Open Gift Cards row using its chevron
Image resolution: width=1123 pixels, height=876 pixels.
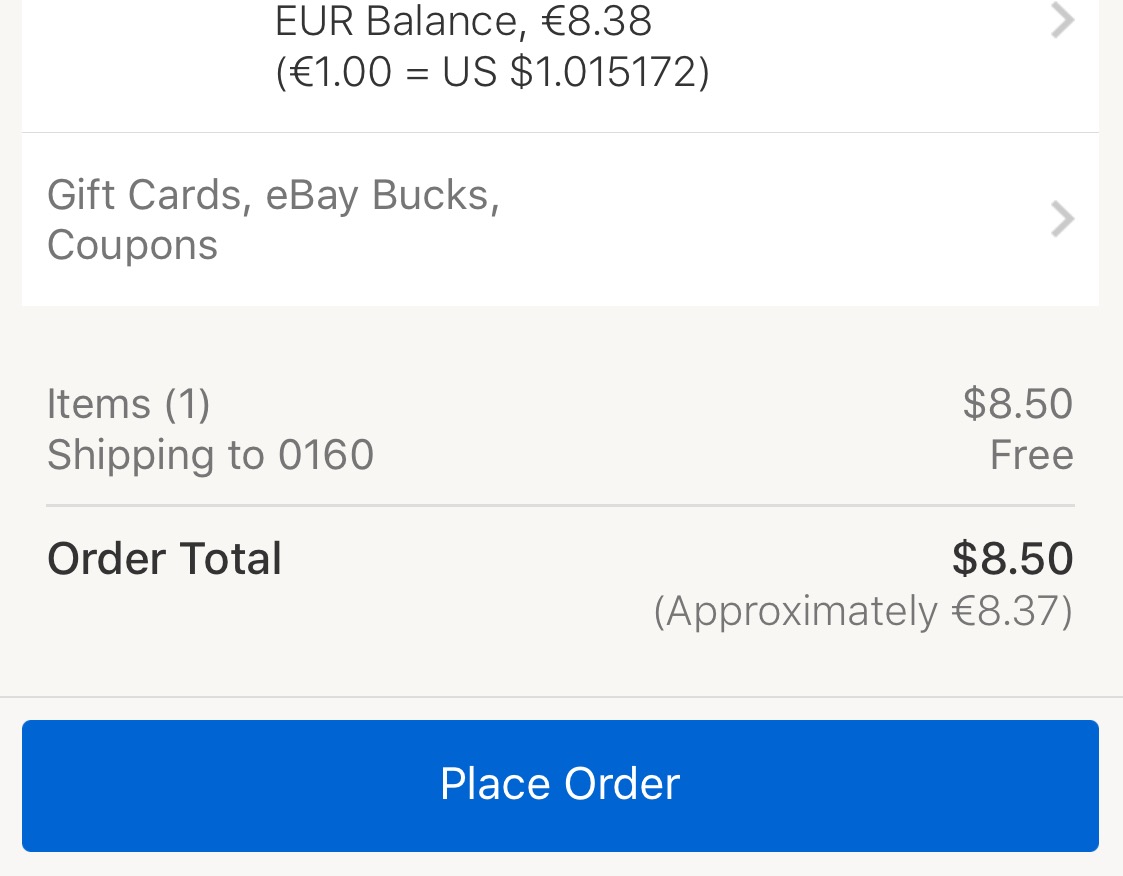tap(1062, 219)
